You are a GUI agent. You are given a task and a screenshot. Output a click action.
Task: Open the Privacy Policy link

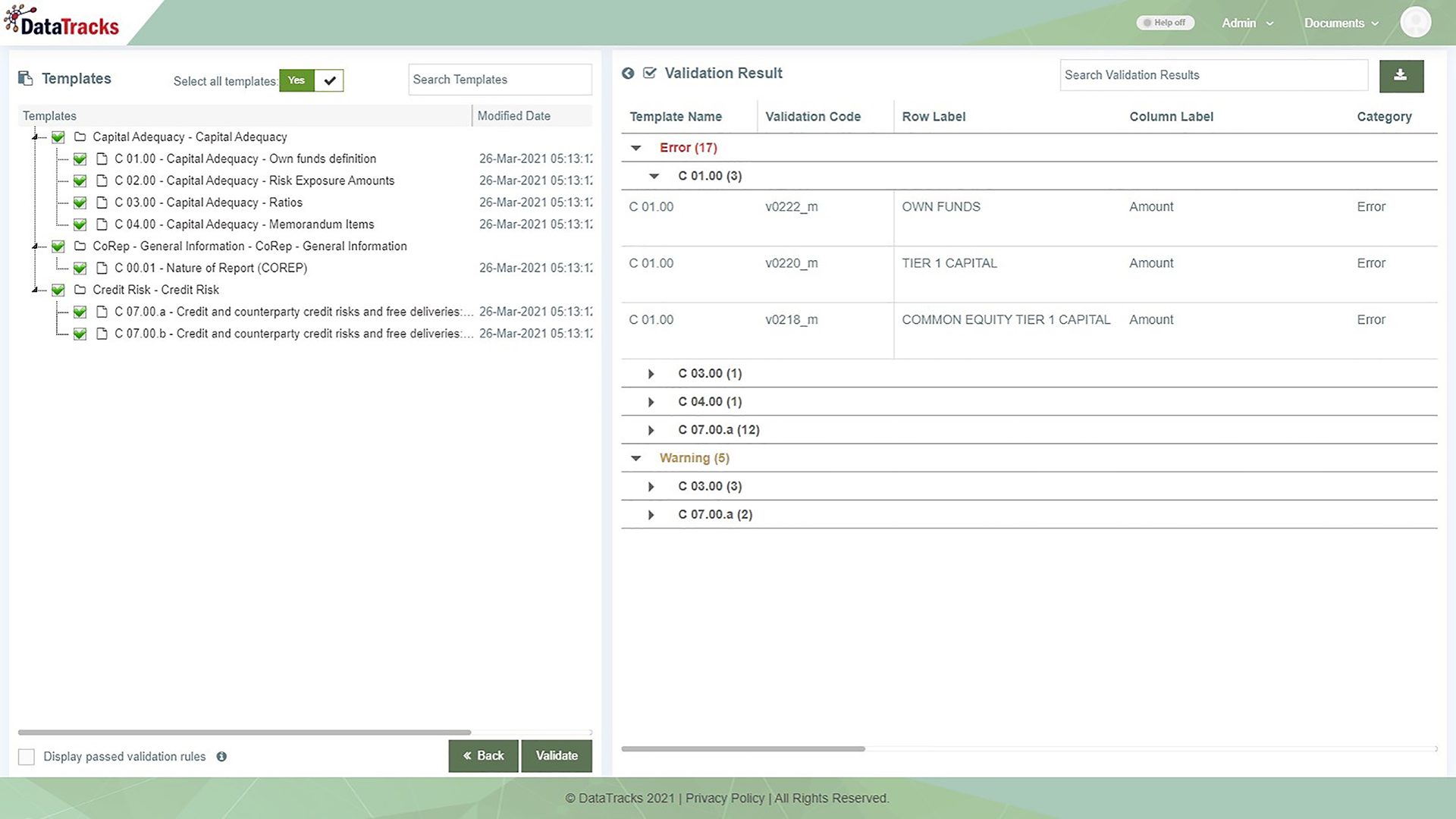point(725,799)
